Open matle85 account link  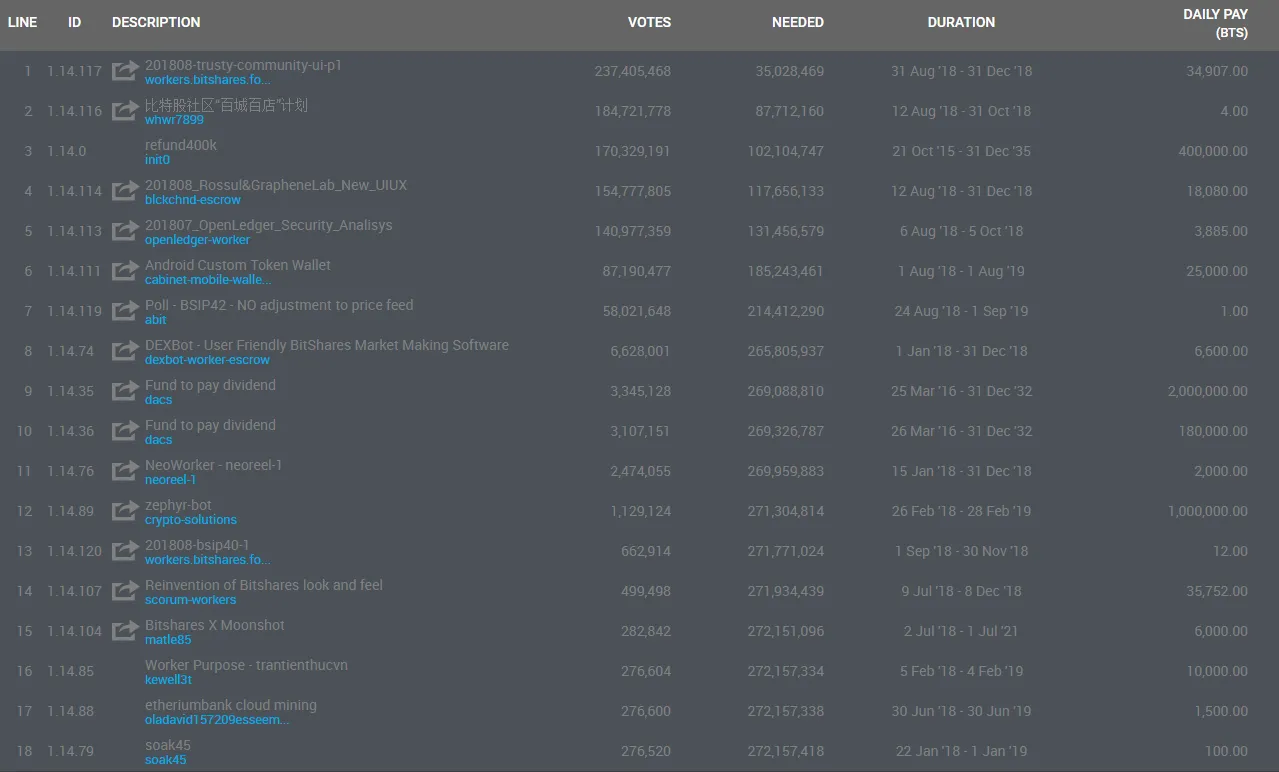168,640
